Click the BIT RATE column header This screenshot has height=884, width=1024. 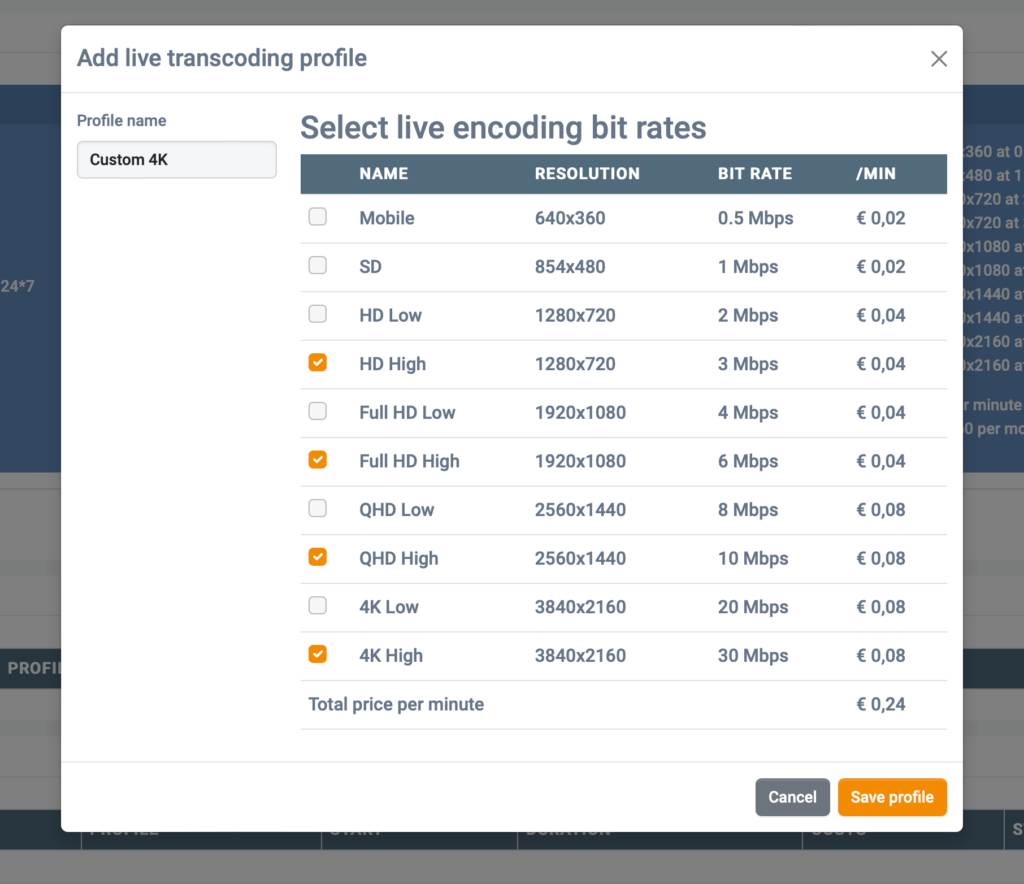pyautogui.click(x=754, y=174)
